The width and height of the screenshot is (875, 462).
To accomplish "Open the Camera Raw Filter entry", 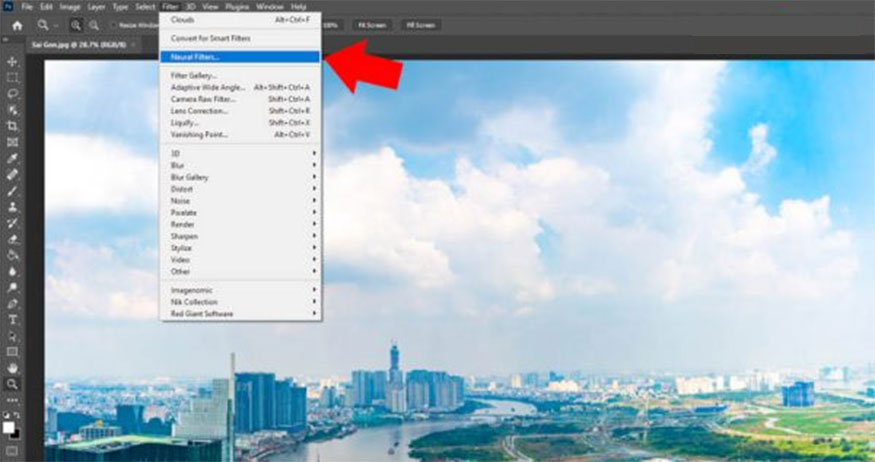I will point(240,99).
